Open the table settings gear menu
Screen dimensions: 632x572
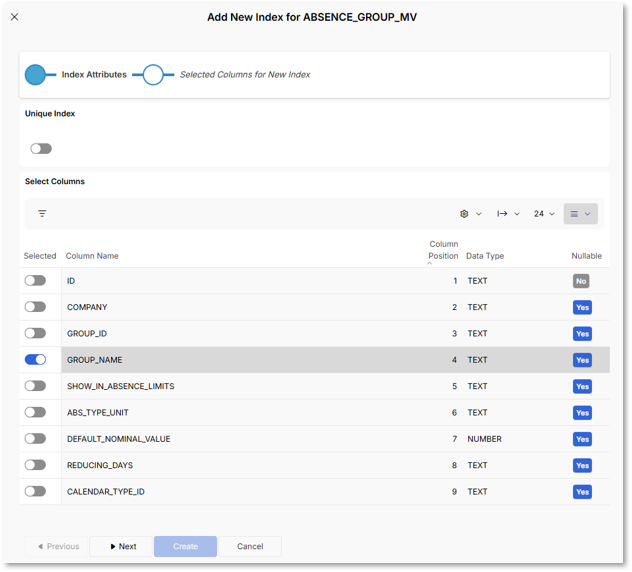[x=464, y=214]
